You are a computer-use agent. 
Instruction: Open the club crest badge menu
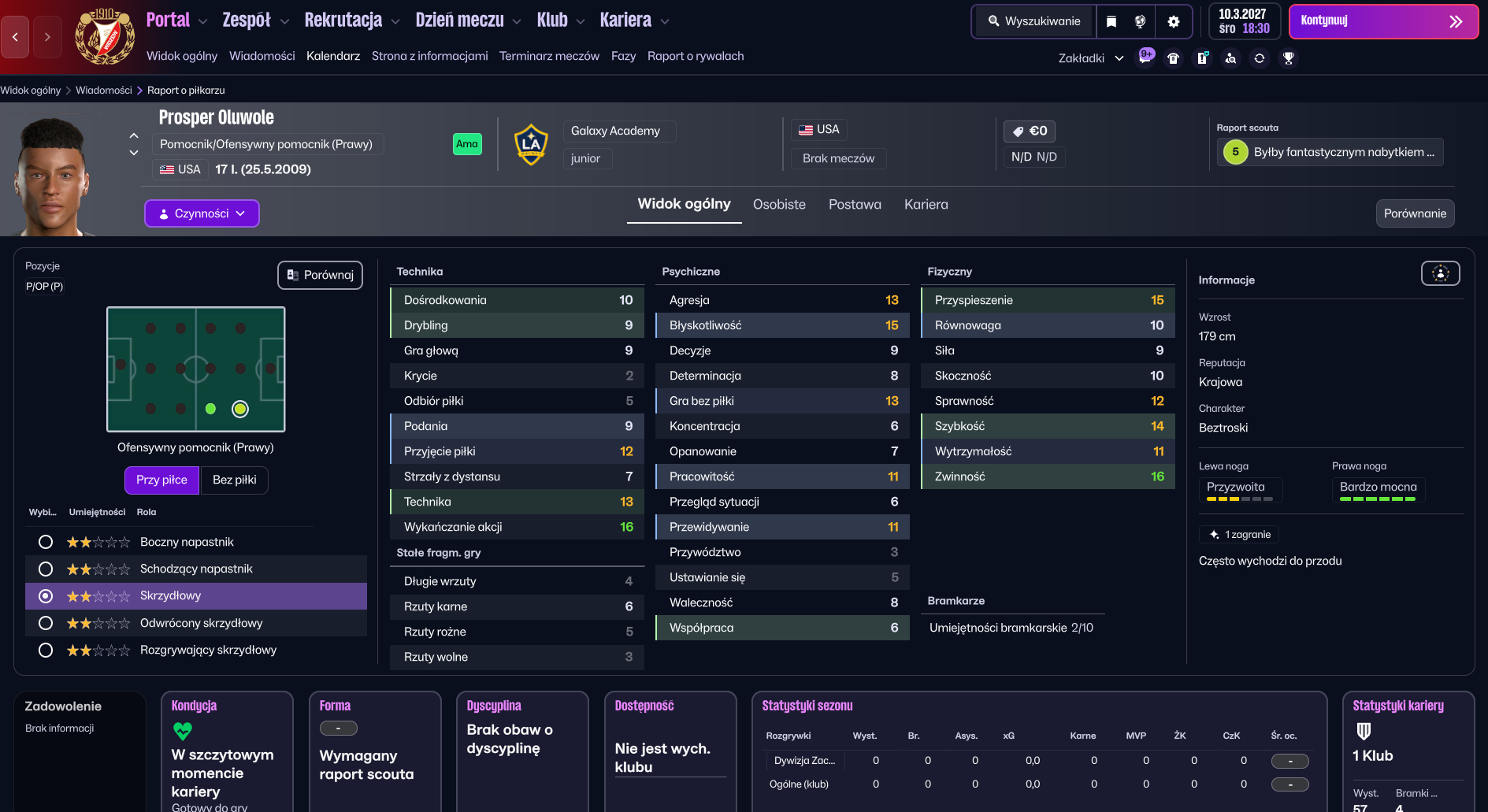tap(104, 36)
